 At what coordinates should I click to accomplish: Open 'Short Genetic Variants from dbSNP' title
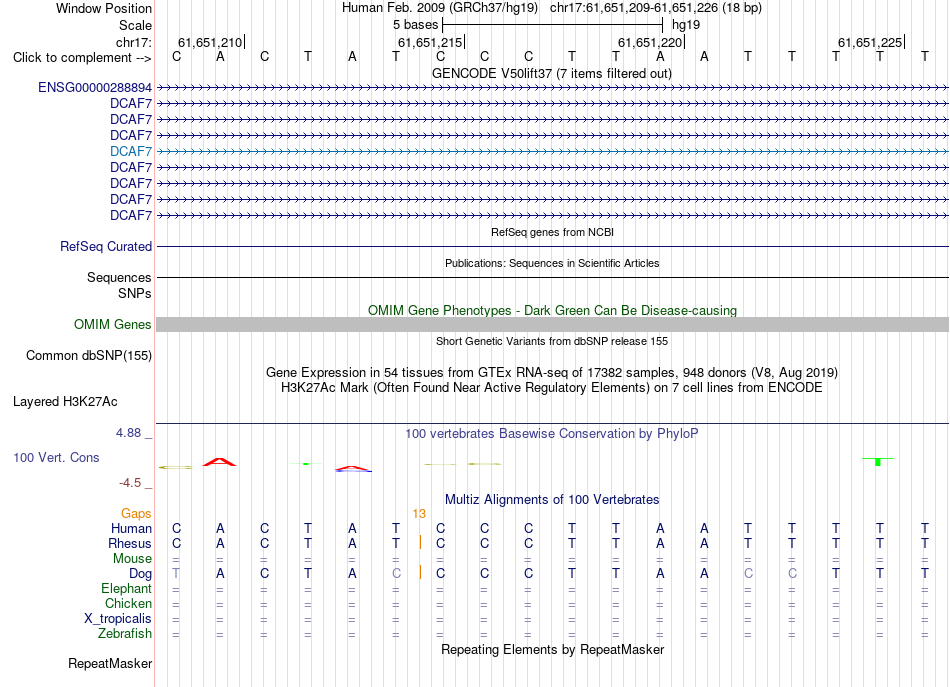point(552,341)
